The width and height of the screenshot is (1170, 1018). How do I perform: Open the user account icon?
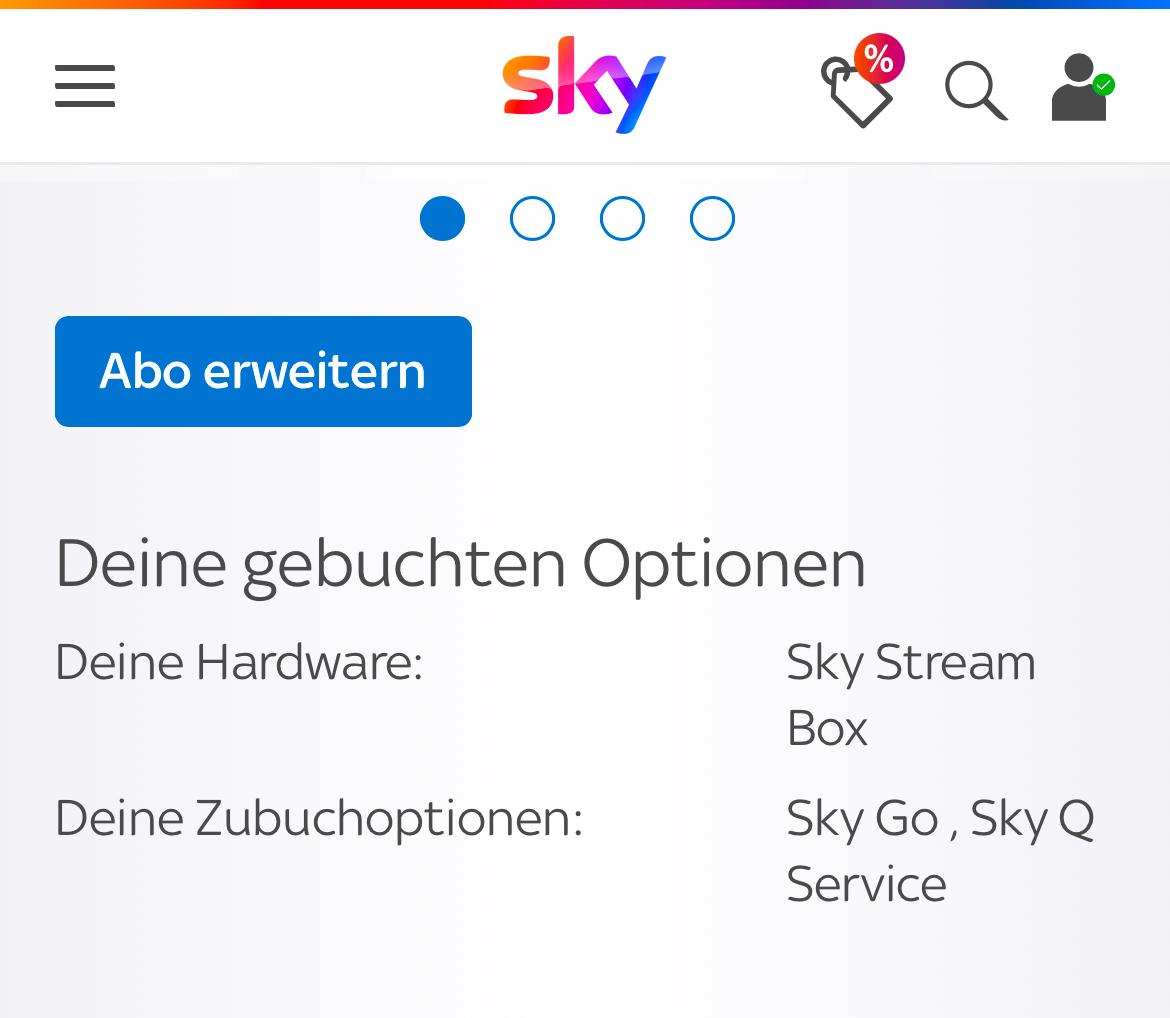(x=1079, y=87)
